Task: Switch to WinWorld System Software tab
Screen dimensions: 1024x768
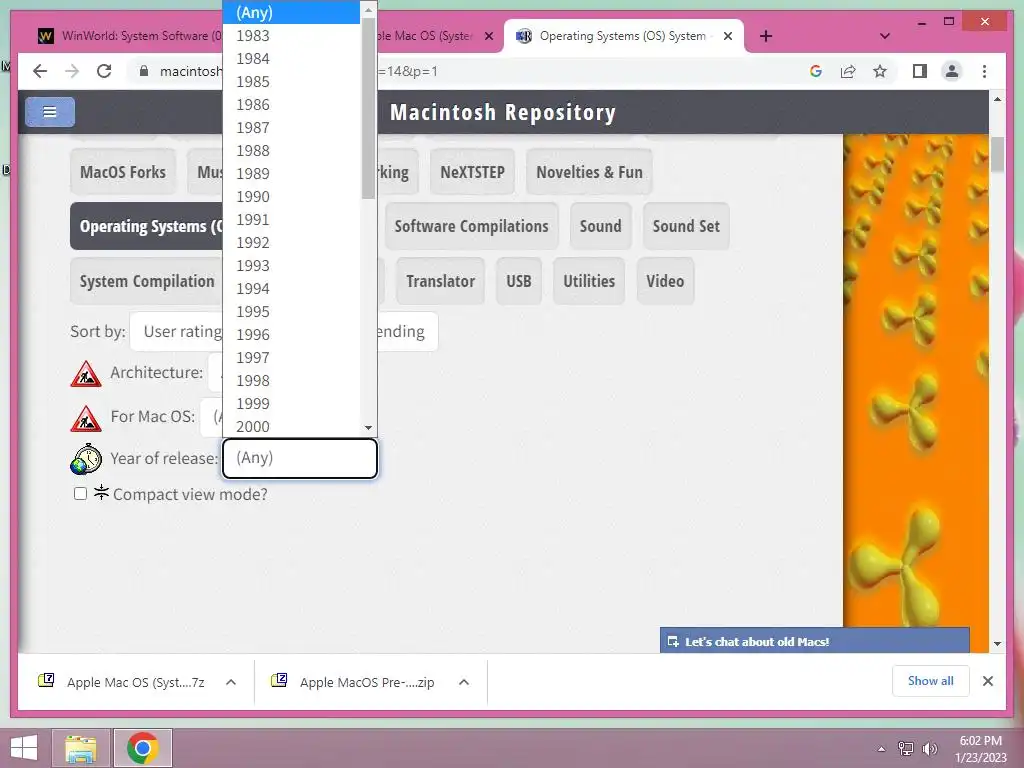Action: (x=129, y=36)
